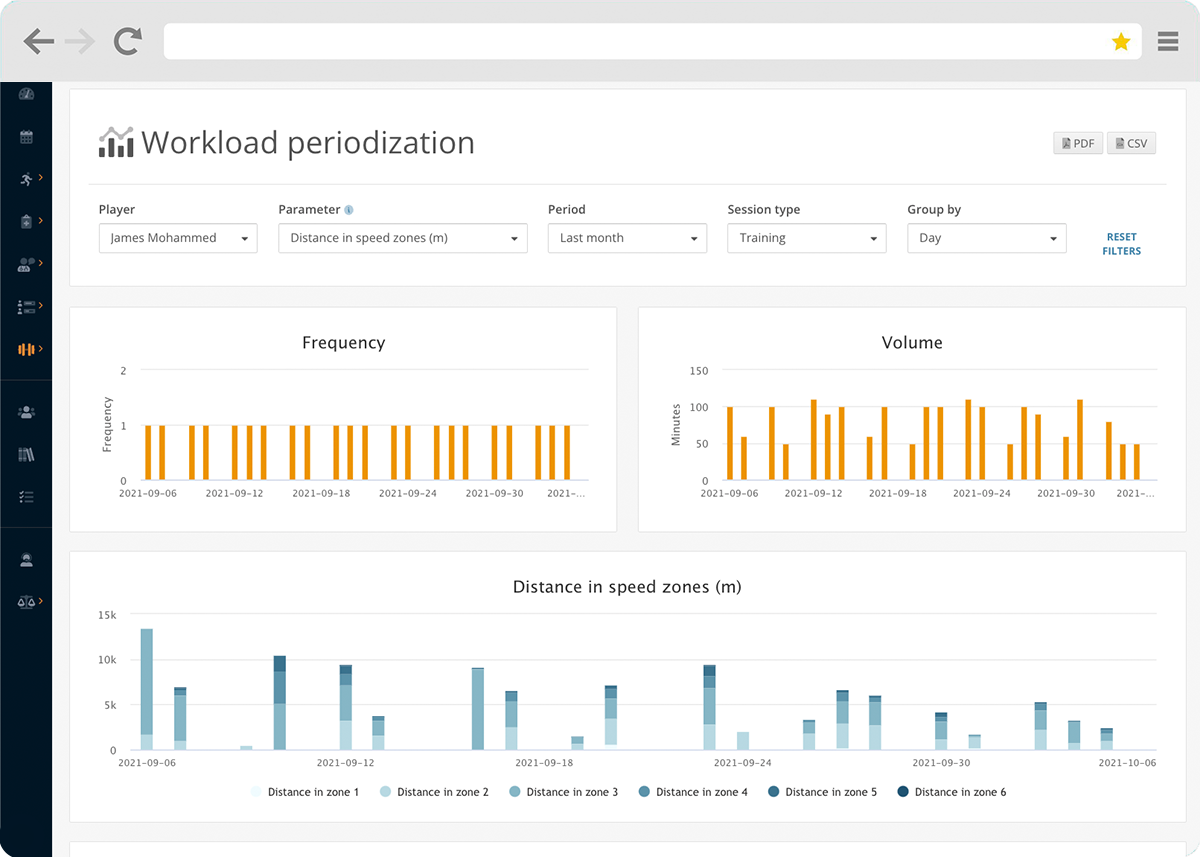Download the data as CSV
This screenshot has width=1200, height=857.
click(x=1131, y=143)
